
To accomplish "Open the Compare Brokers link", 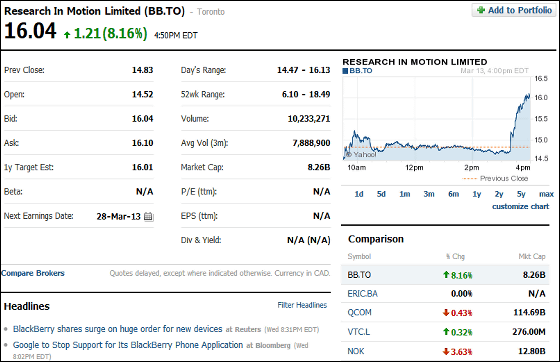I will [x=33, y=273].
